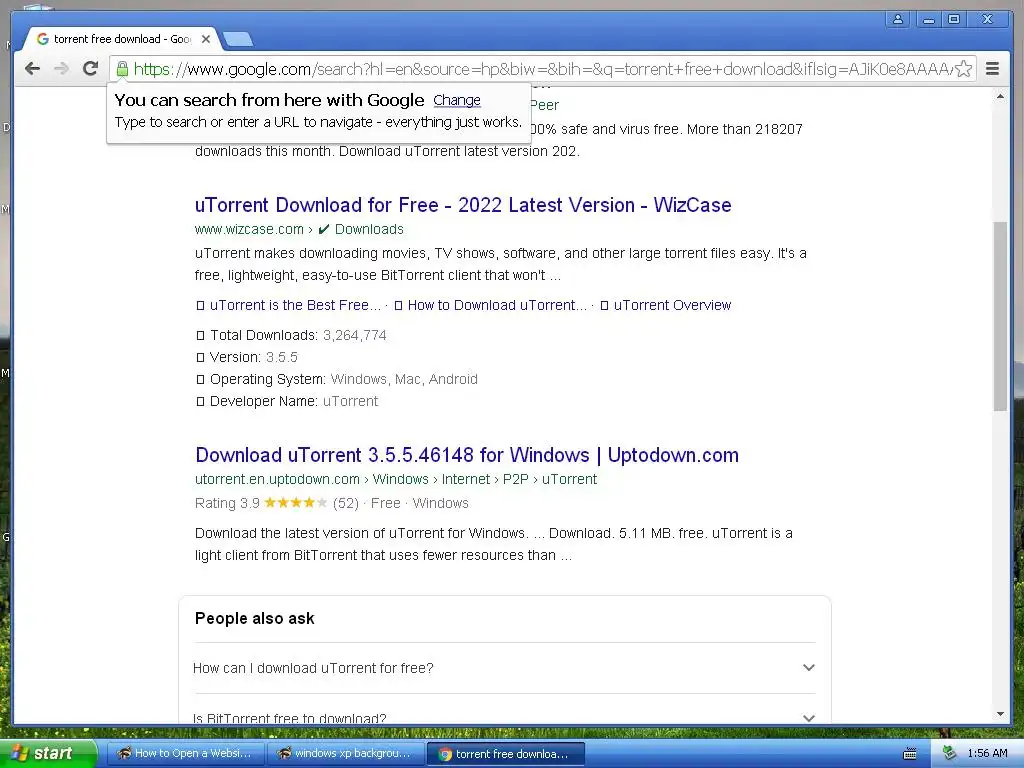Bookmark this page with the star icon

pyautogui.click(x=963, y=69)
